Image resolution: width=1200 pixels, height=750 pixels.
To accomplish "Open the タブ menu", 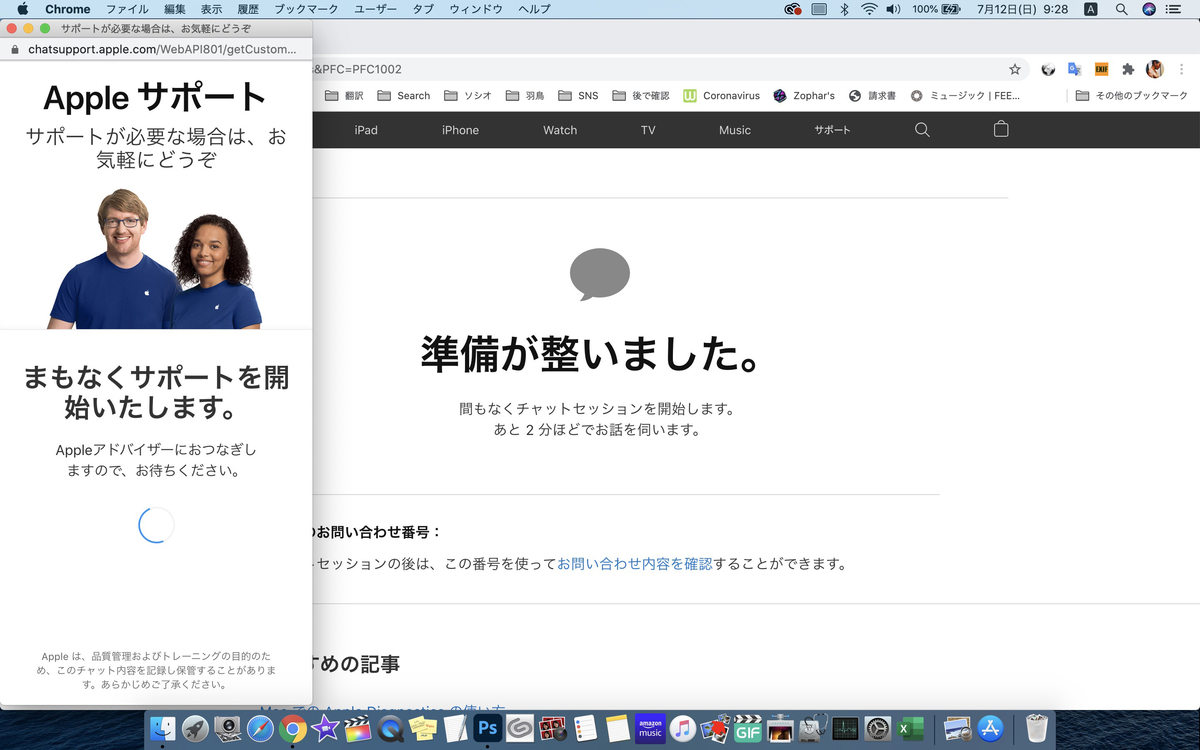I will [x=423, y=9].
